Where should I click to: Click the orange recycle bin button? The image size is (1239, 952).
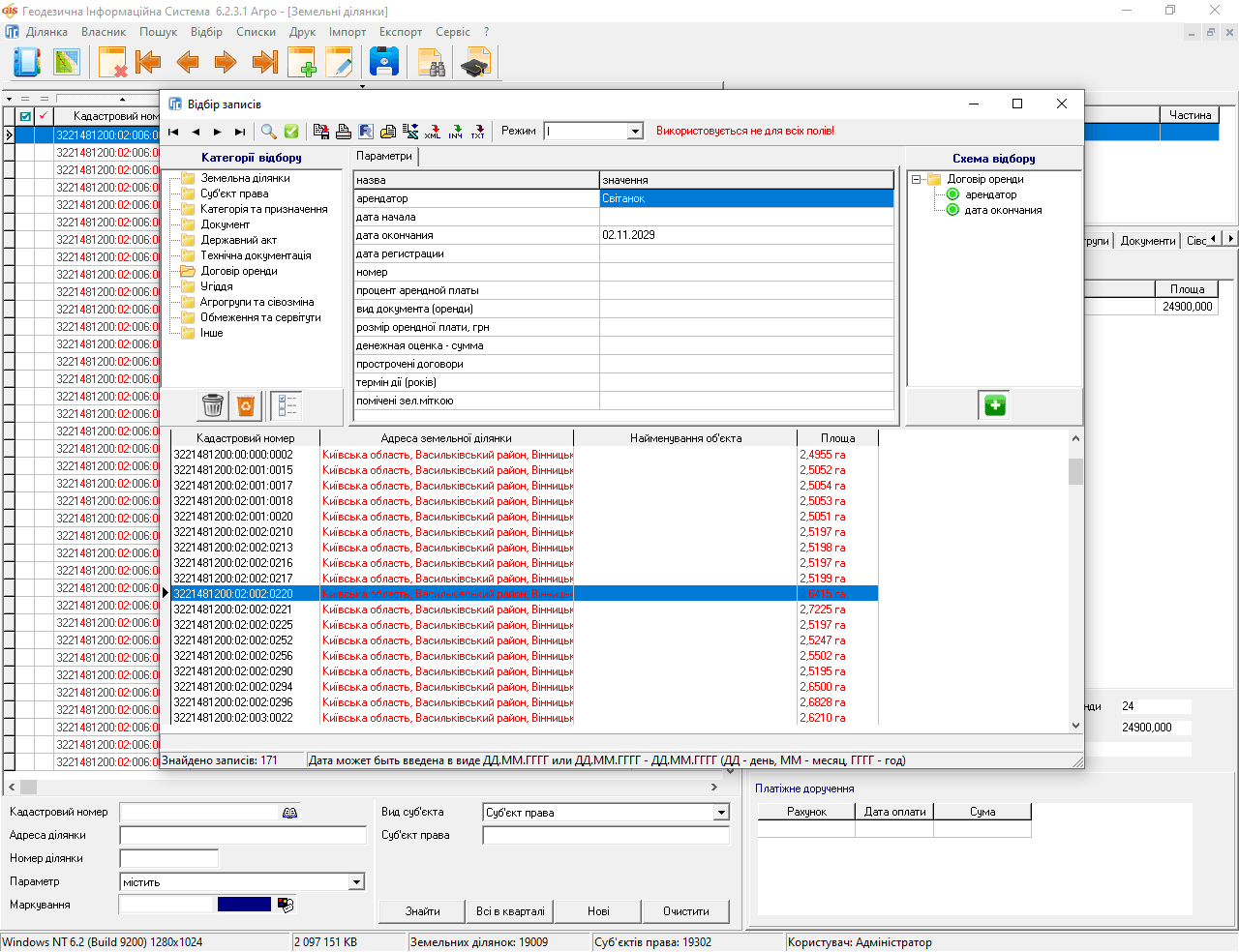click(x=246, y=405)
